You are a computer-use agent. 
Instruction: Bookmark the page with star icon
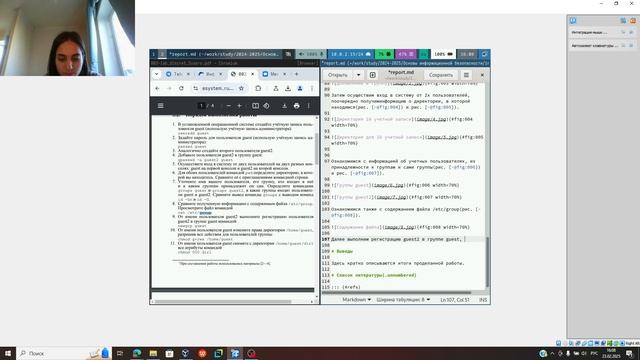[x=241, y=88]
